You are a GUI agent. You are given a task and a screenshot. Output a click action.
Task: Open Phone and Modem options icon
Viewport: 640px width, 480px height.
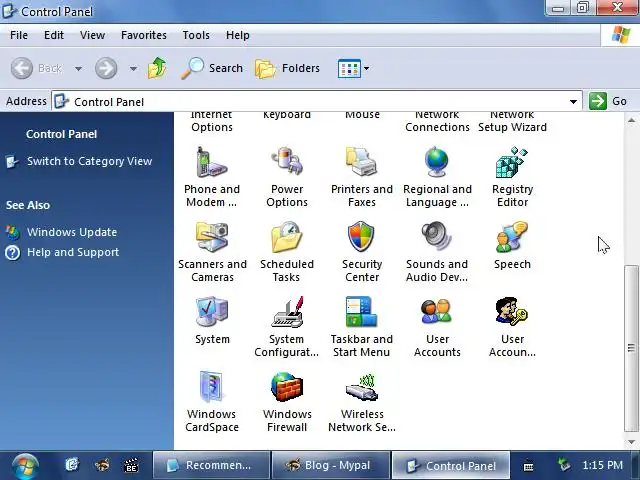point(211,162)
